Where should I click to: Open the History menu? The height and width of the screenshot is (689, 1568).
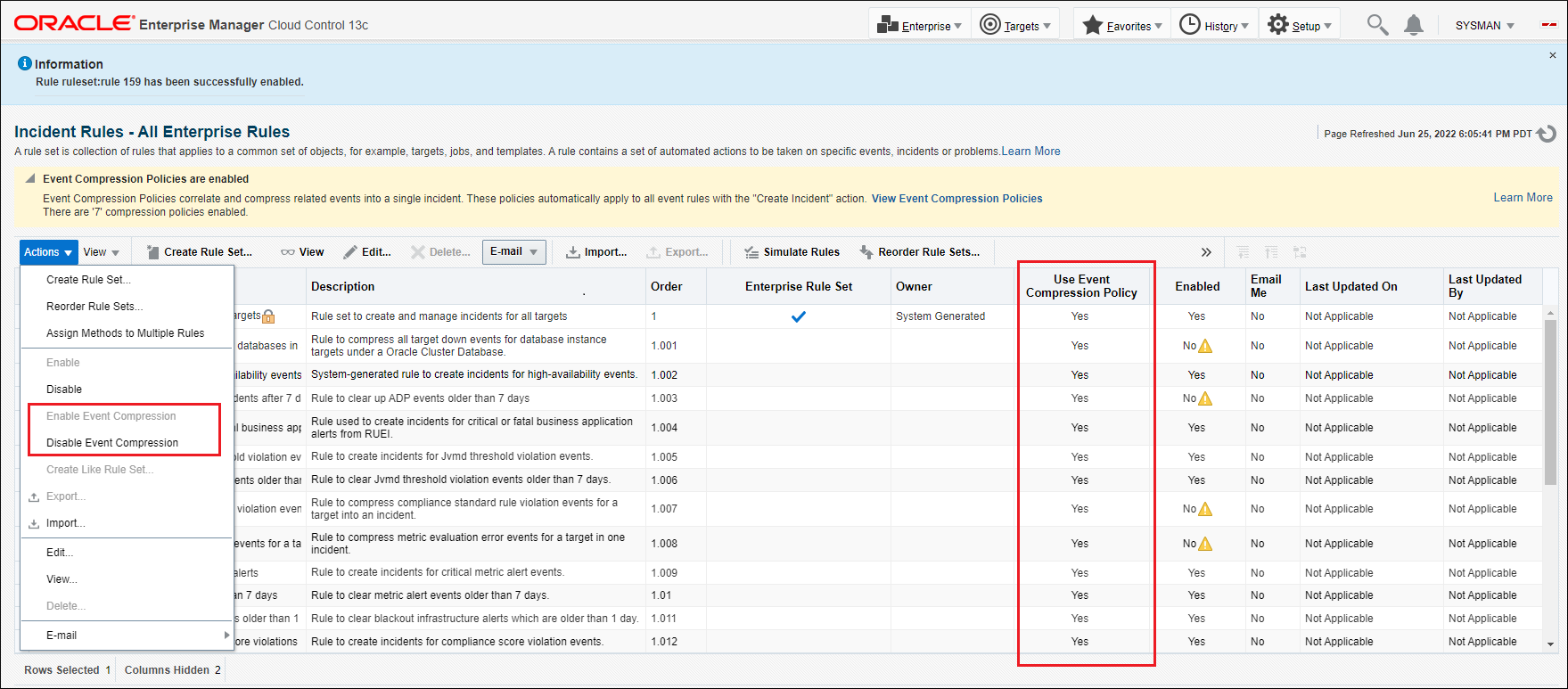pyautogui.click(x=1214, y=25)
